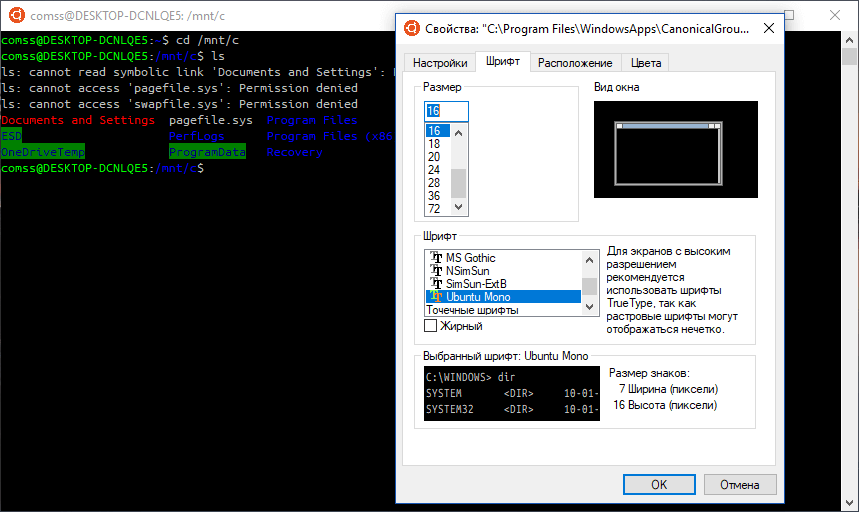The width and height of the screenshot is (859, 512).
Task: Click PerfLogs in the terminal listing
Action: 196,136
